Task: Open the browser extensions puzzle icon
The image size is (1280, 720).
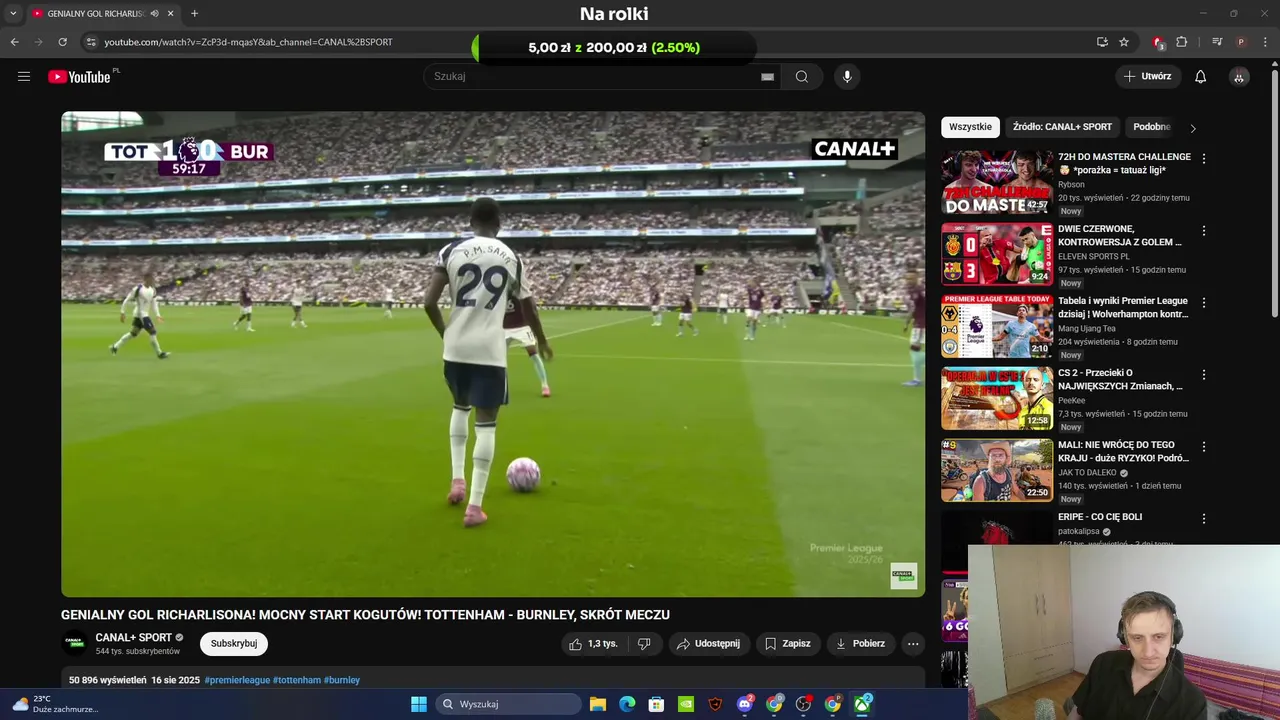Action: (x=1182, y=42)
